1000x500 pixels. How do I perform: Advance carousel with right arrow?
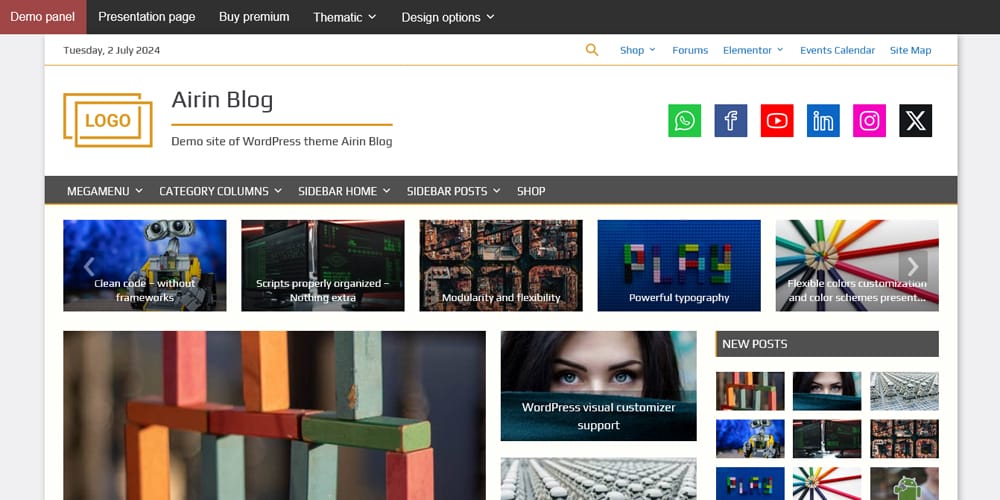pos(911,266)
